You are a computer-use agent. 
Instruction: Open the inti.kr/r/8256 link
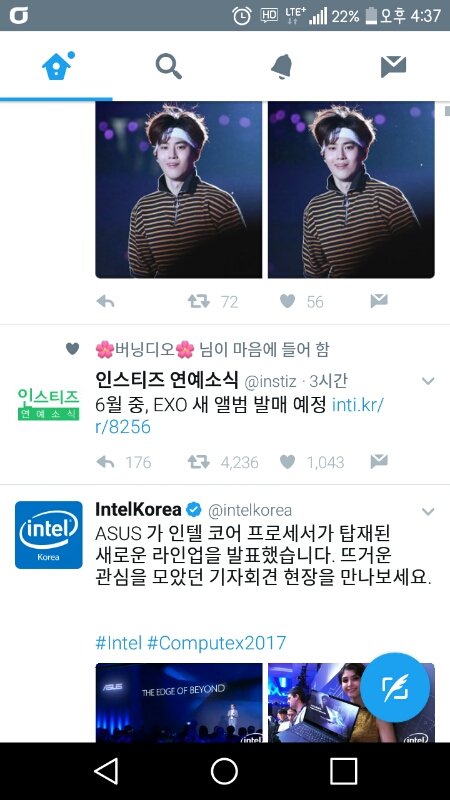[x=239, y=415]
